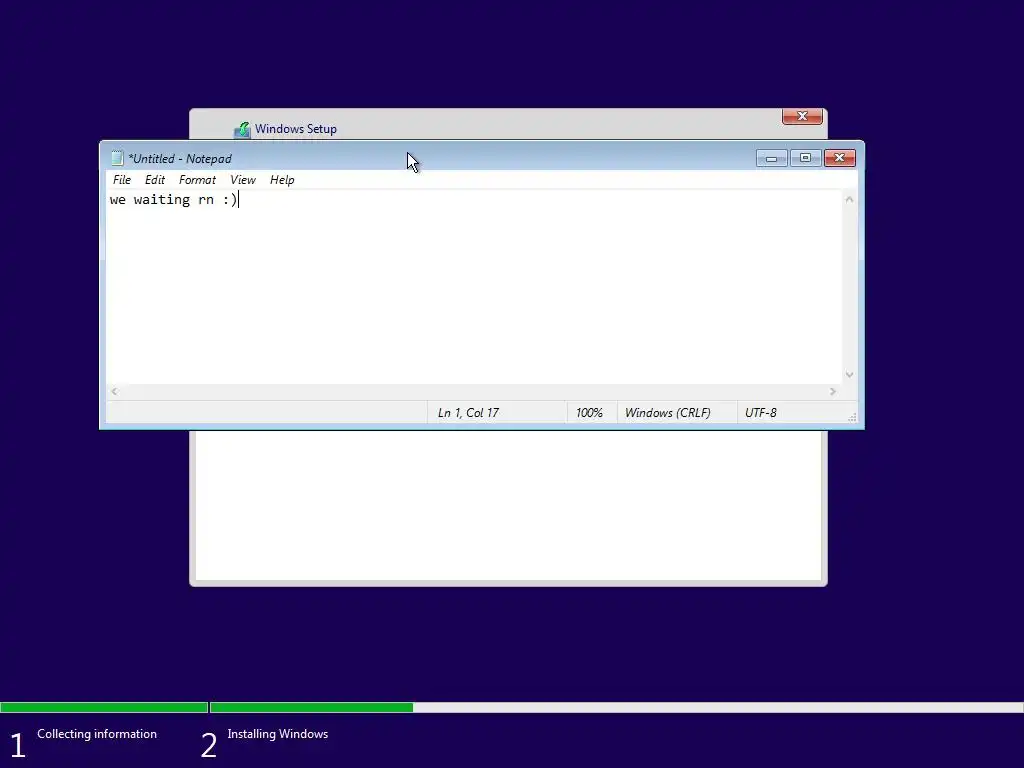Open the Format menu in Notepad
The height and width of the screenshot is (768, 1024).
coord(197,180)
